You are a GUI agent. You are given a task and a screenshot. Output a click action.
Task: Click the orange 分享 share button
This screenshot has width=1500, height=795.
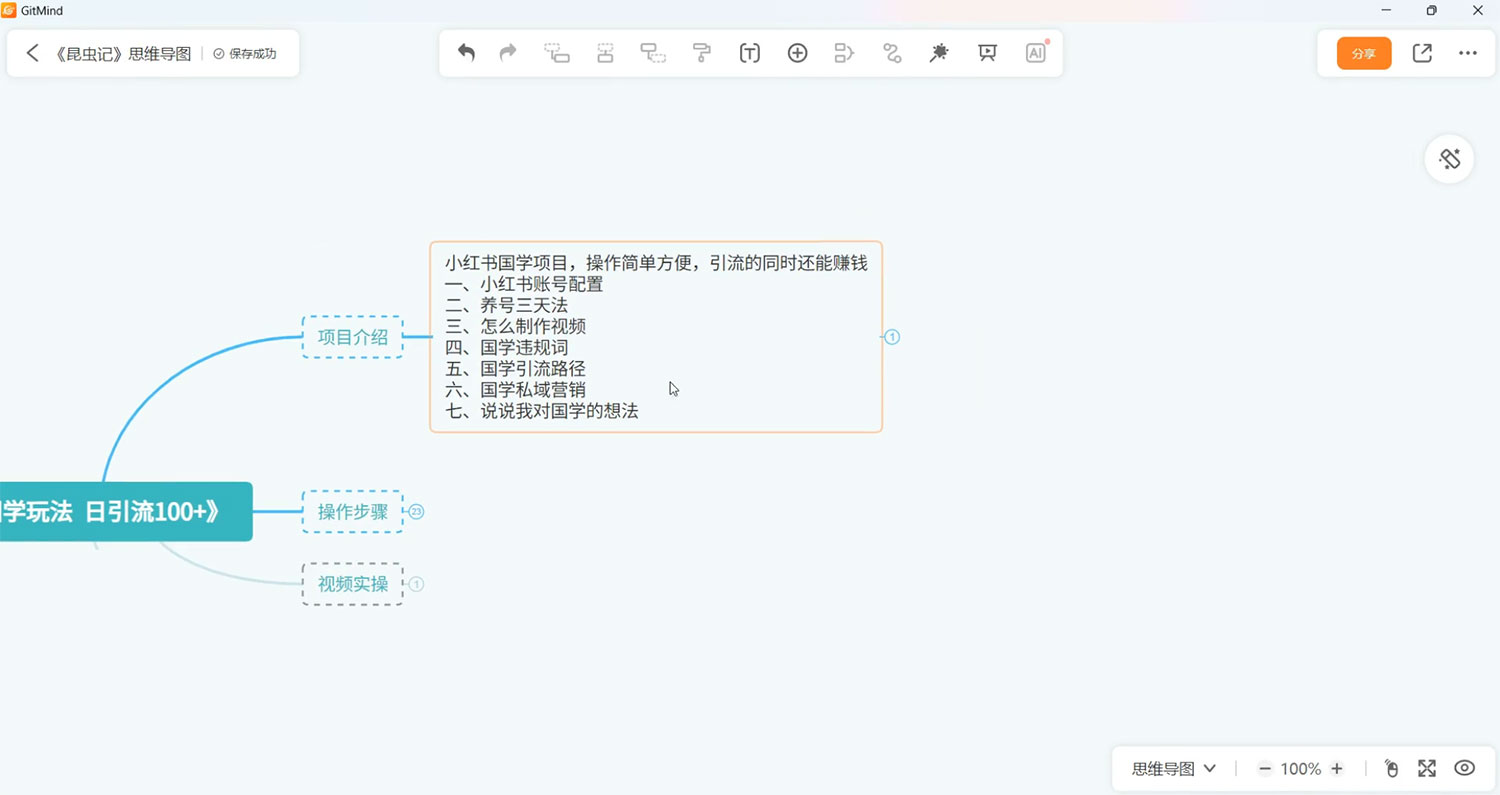[x=1363, y=54]
